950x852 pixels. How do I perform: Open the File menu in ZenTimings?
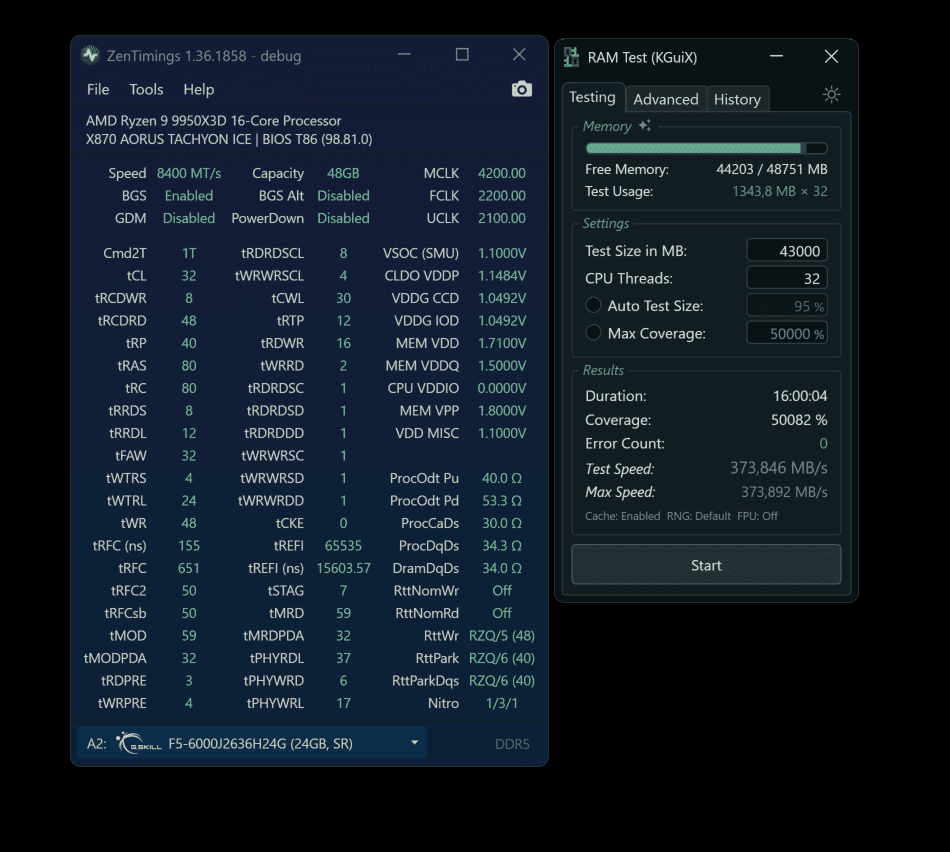click(x=98, y=90)
